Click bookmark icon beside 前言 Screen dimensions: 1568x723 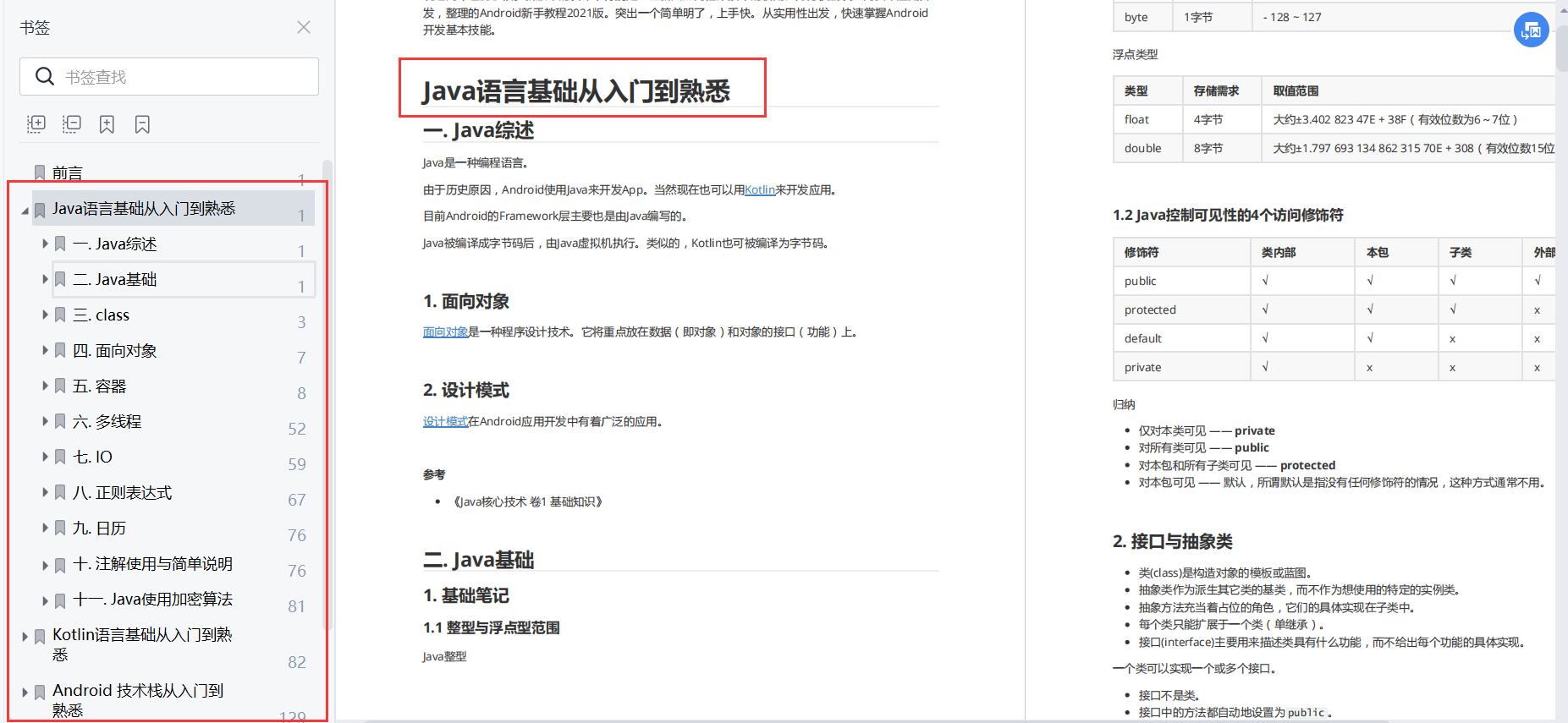point(40,173)
